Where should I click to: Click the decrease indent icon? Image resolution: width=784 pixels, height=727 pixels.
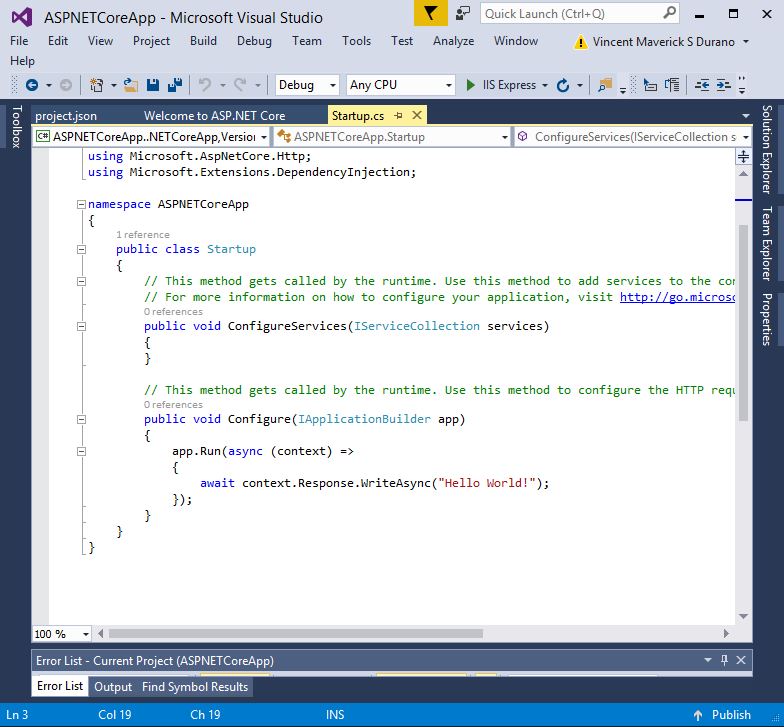coord(702,85)
